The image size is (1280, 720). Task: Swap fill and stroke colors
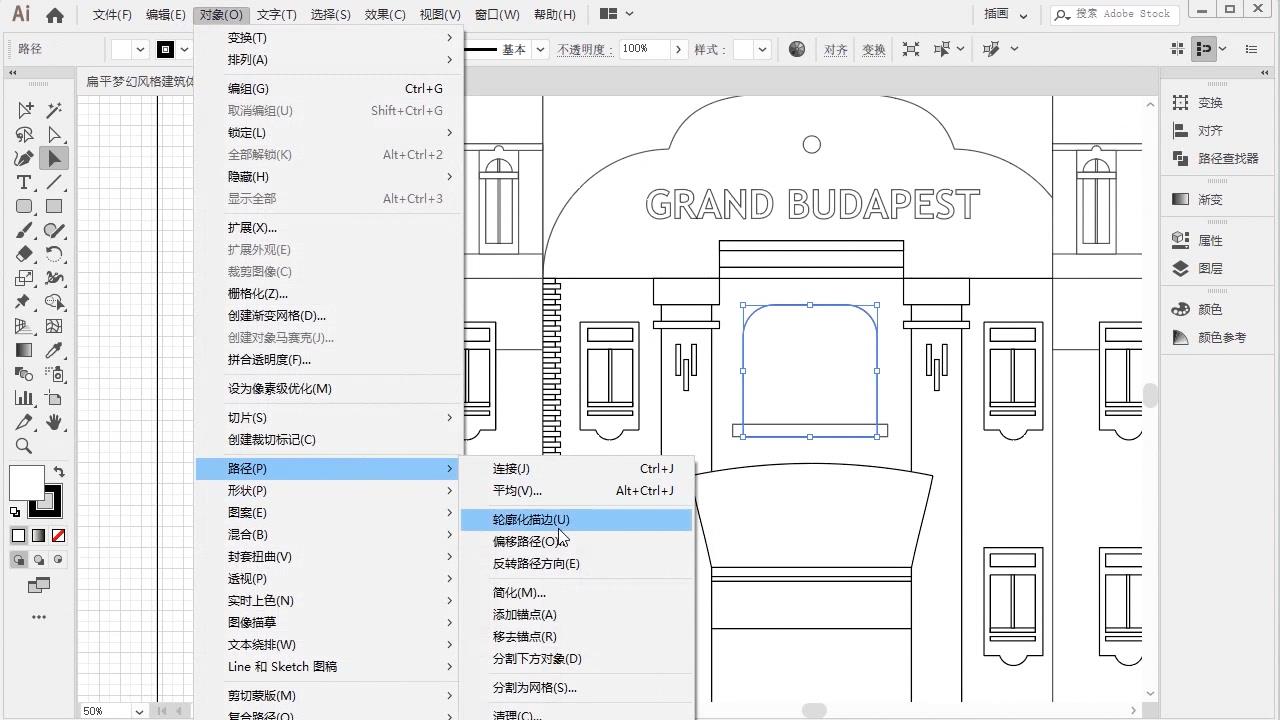coord(59,472)
